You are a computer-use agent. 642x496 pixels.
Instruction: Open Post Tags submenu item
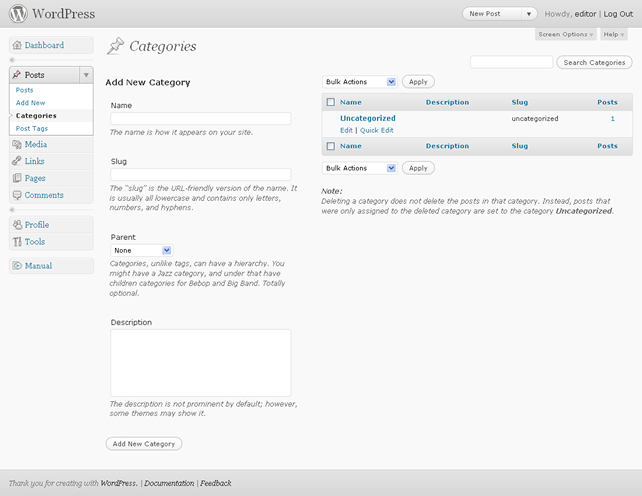pos(32,128)
